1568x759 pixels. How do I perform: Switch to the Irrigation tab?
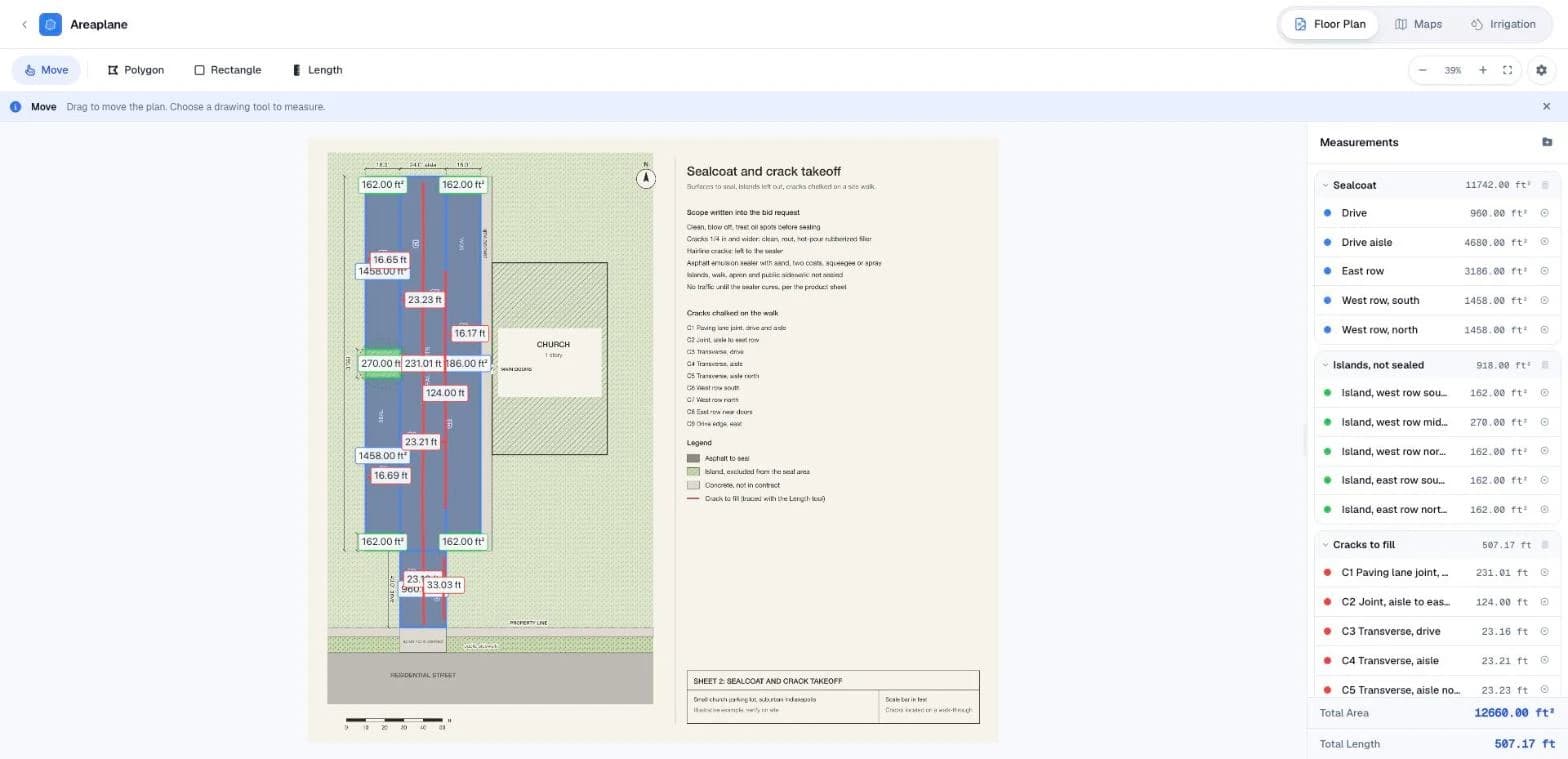(1503, 24)
